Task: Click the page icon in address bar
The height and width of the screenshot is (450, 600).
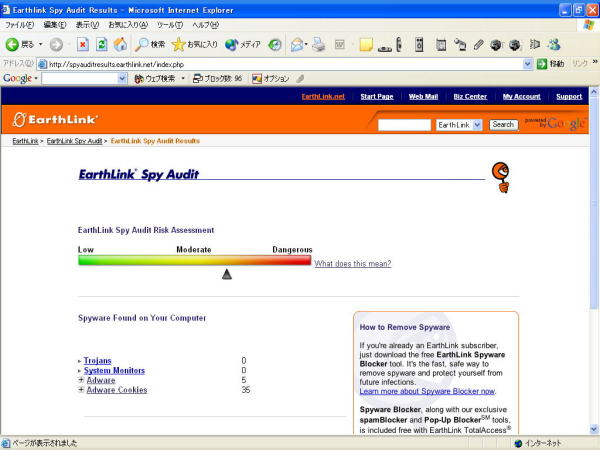Action: point(42,64)
